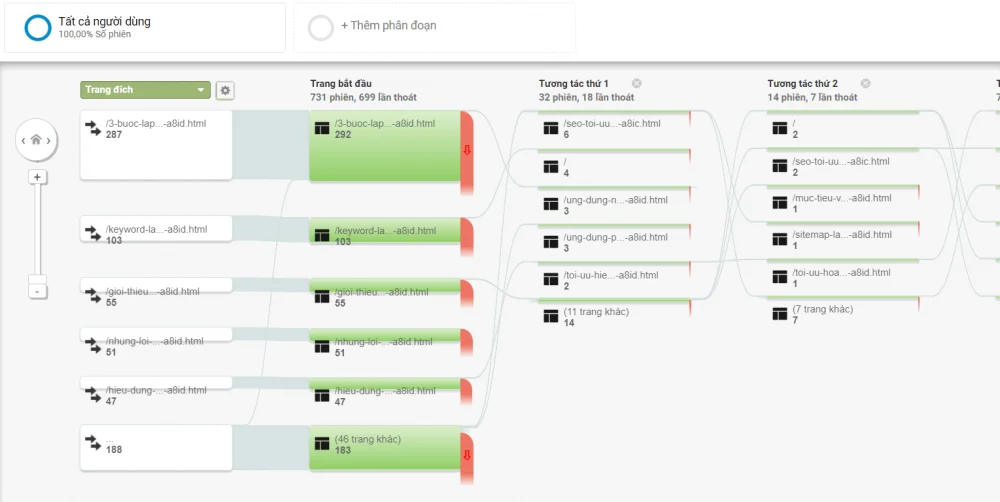This screenshot has height=502, width=1000.
Task: Remove the Tương tác thứ 2 step
Action: [x=866, y=84]
